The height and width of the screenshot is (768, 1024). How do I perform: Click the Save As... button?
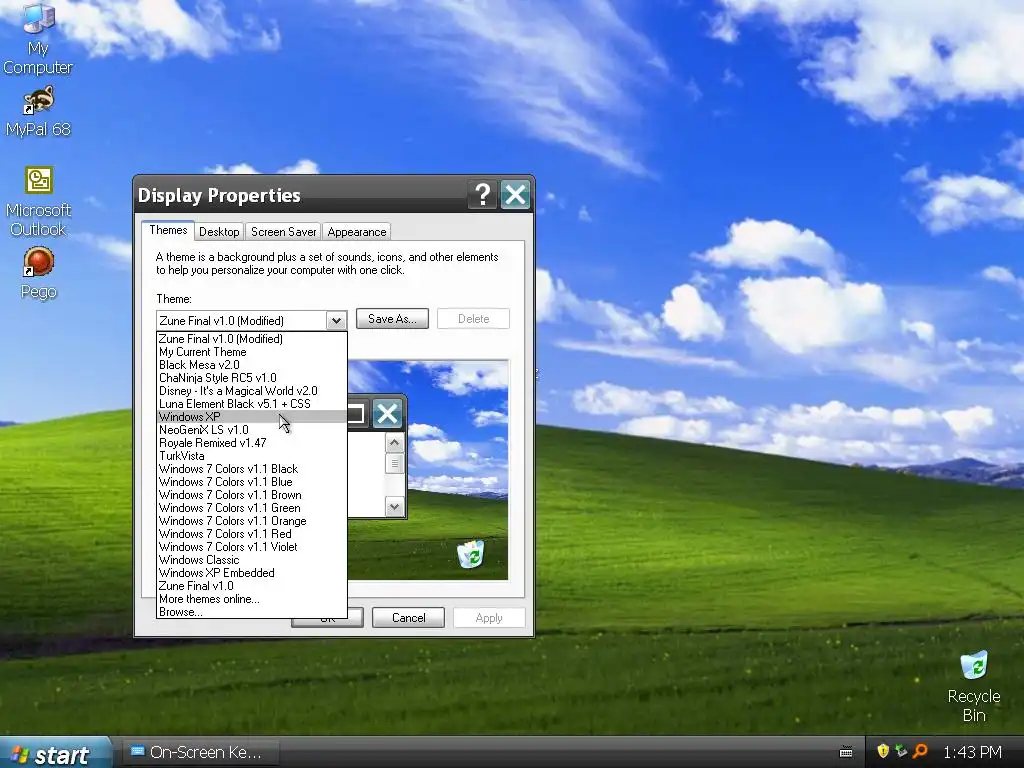pos(392,319)
